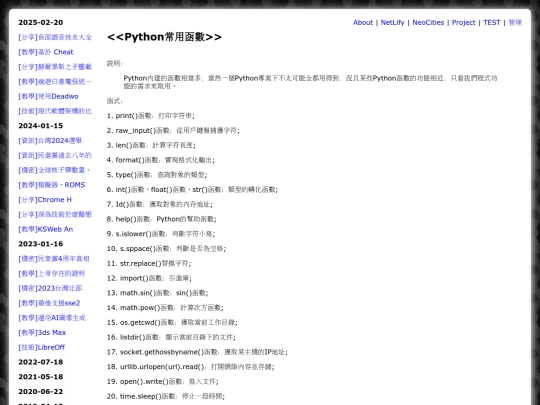Image resolution: width=540 pixels, height=405 pixels.
Task: Open the 2023台灣北部 sidebar post
Action: [x=50, y=288]
